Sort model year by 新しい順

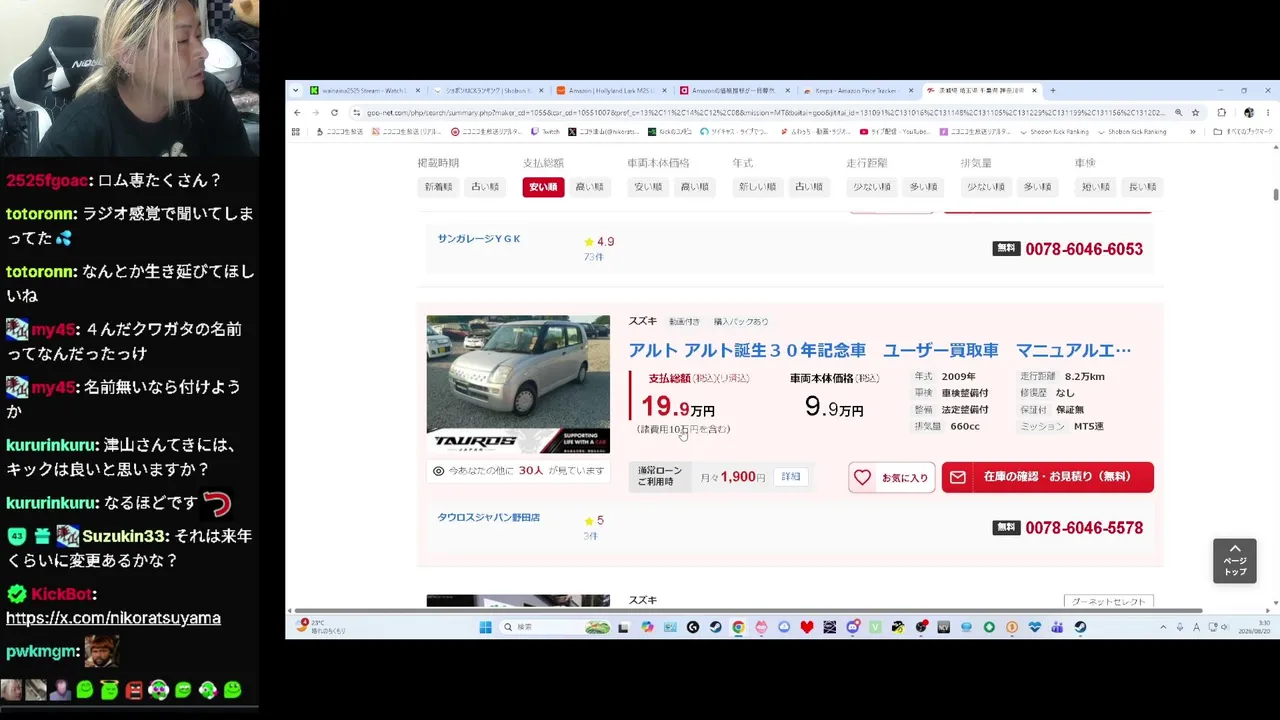758,187
